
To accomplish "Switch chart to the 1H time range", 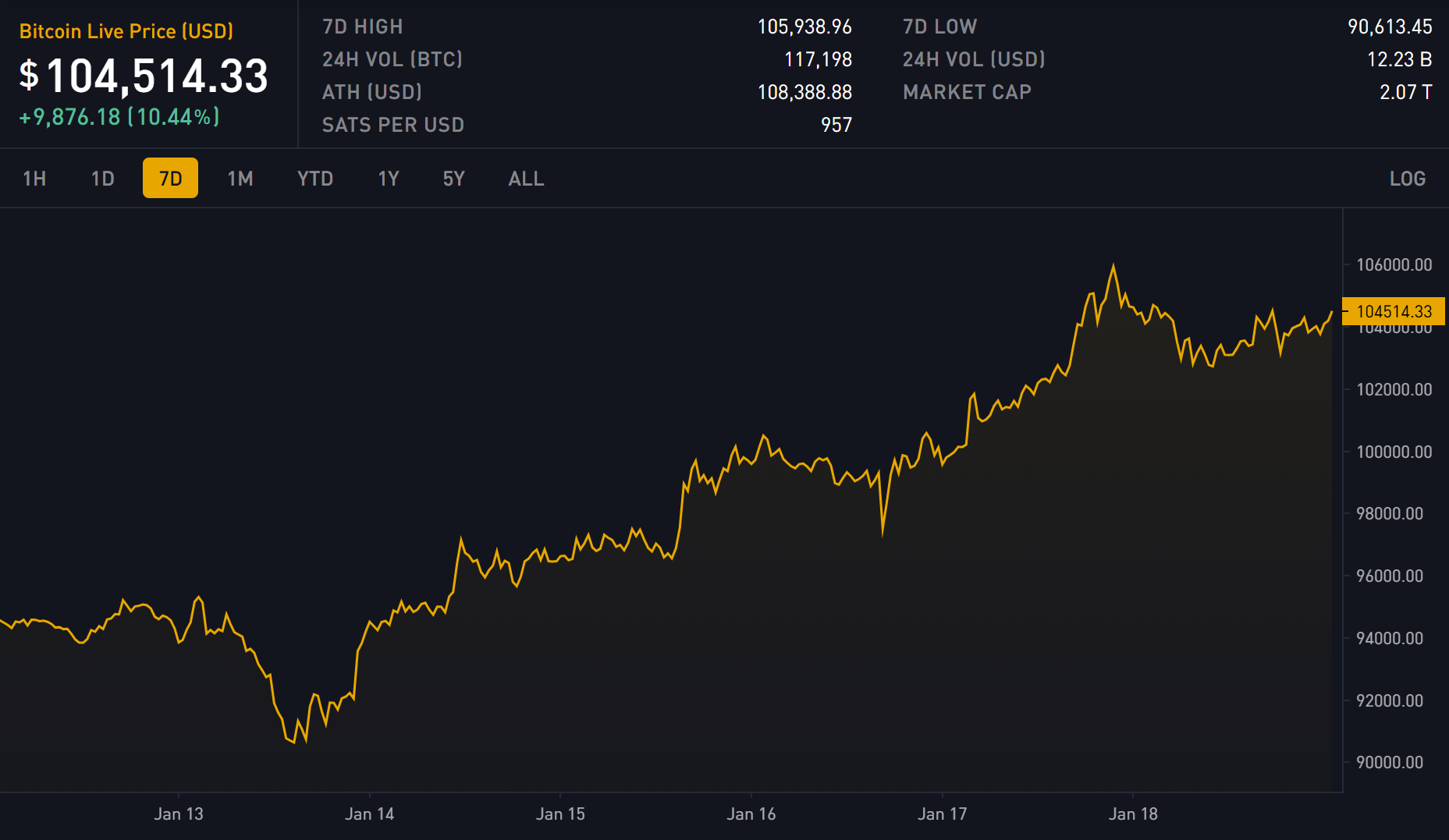I will pos(34,179).
